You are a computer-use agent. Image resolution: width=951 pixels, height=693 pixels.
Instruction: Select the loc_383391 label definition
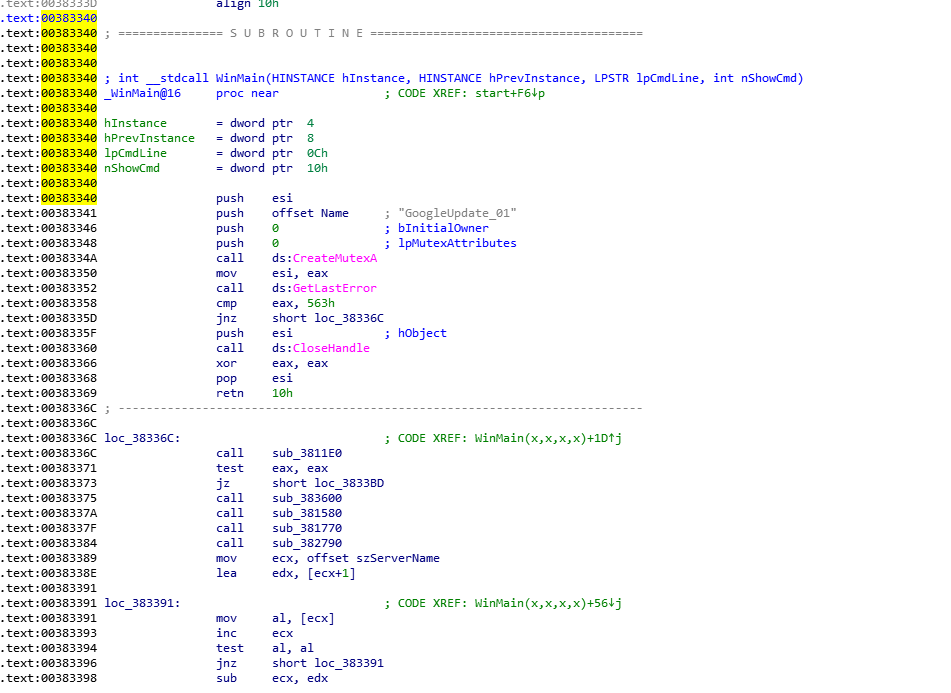point(142,603)
